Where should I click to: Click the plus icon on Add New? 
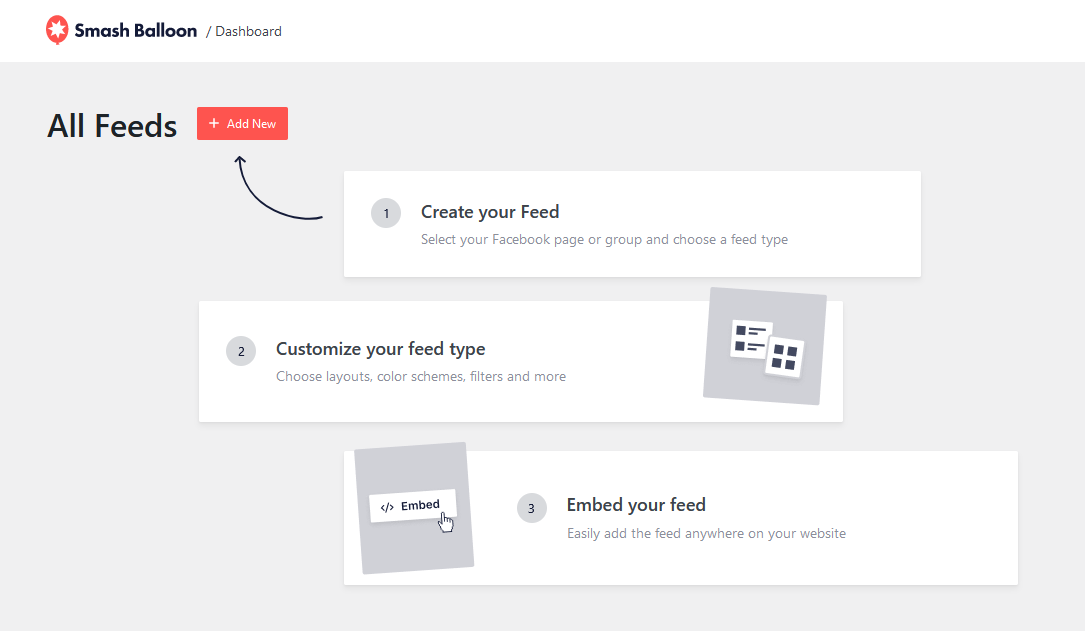(214, 123)
